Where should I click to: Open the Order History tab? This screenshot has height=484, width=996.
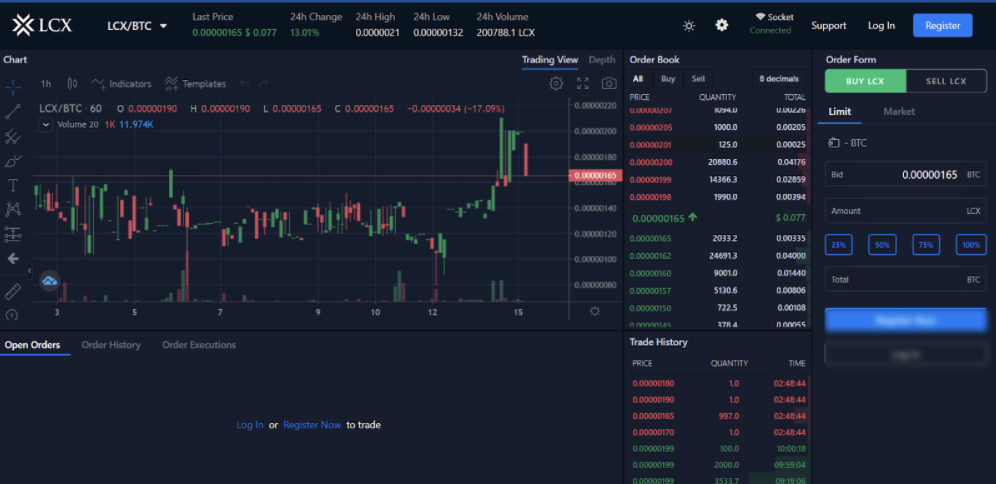111,345
